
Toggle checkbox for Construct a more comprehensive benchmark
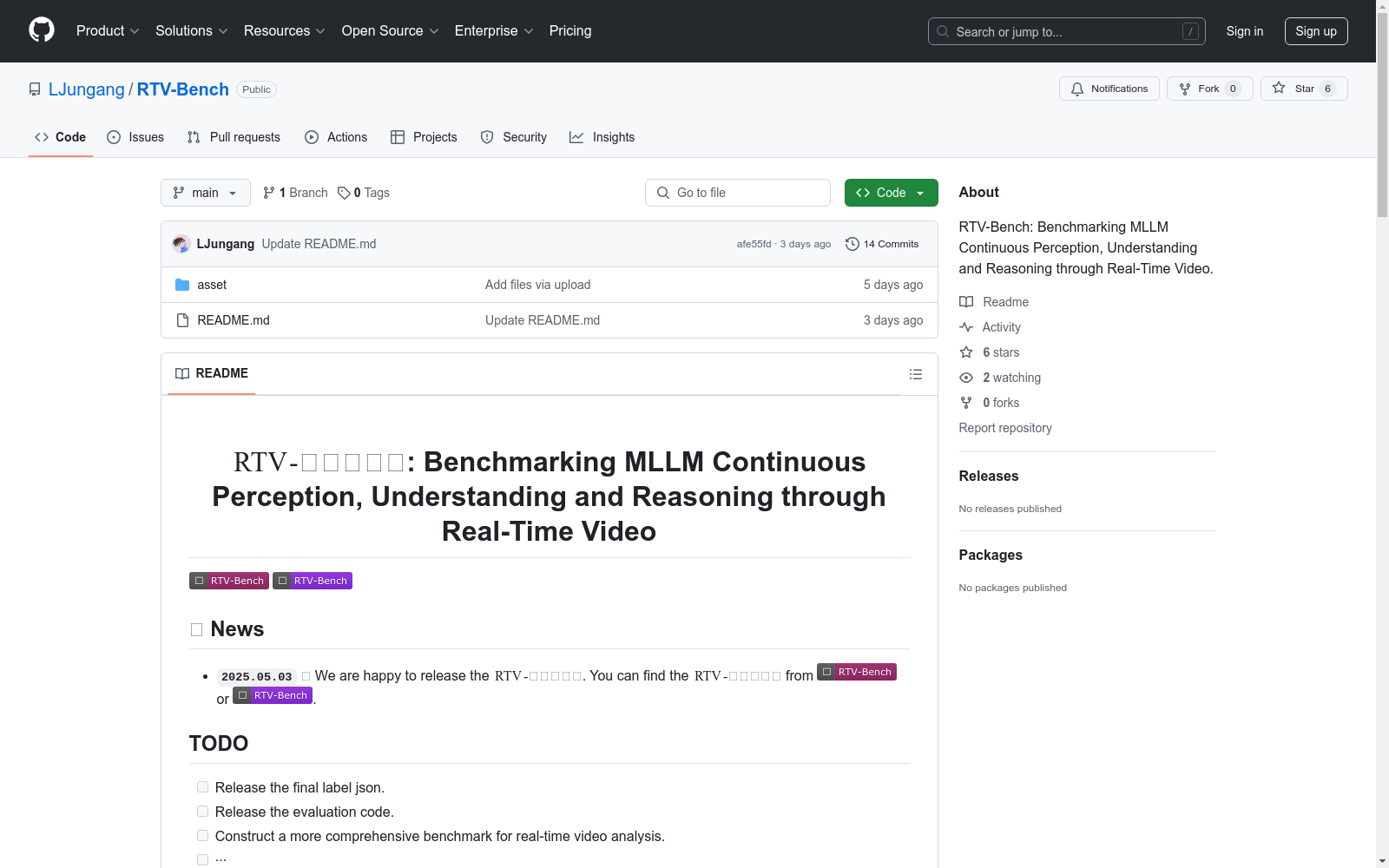tap(202, 836)
